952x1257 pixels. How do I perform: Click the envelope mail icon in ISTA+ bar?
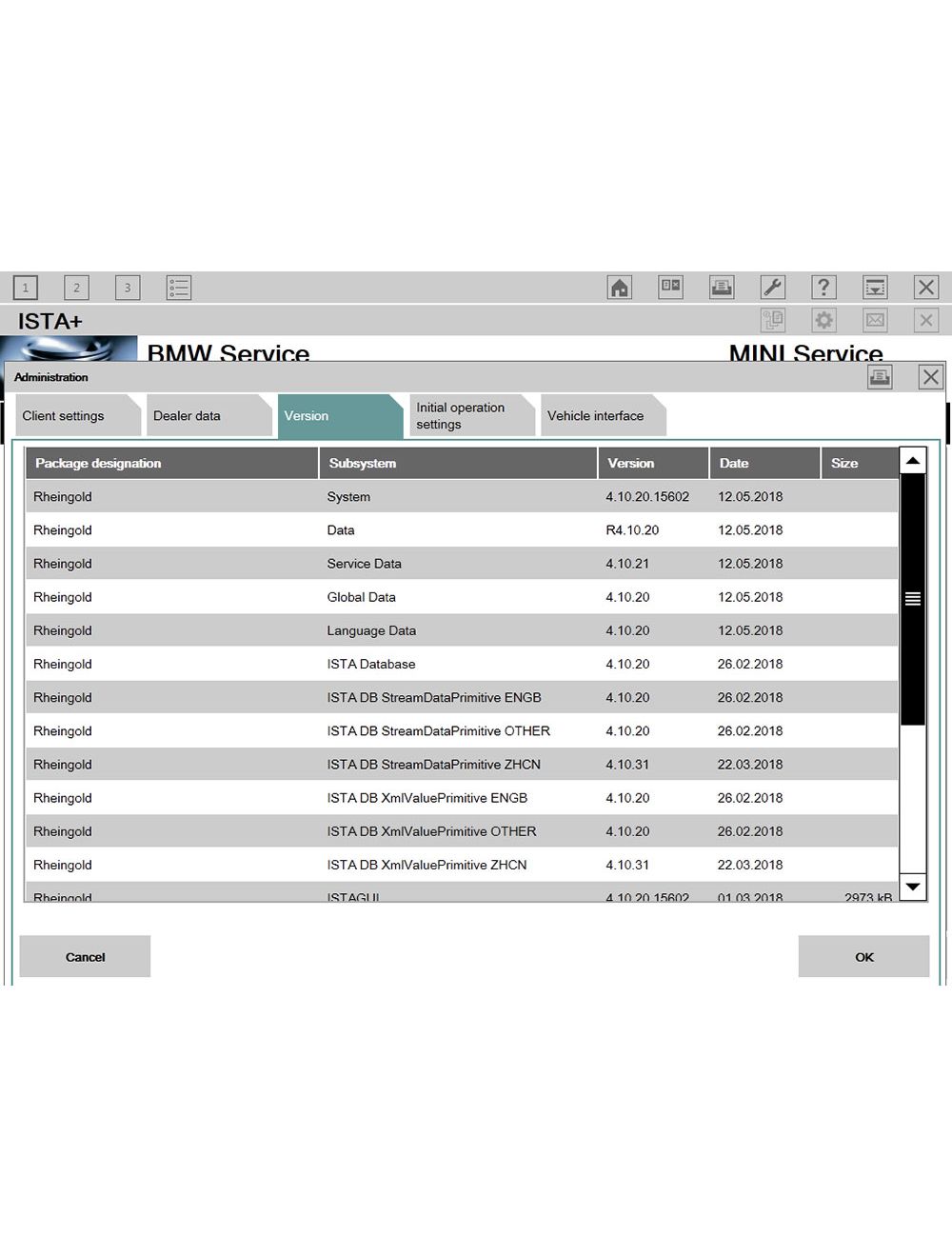(875, 320)
